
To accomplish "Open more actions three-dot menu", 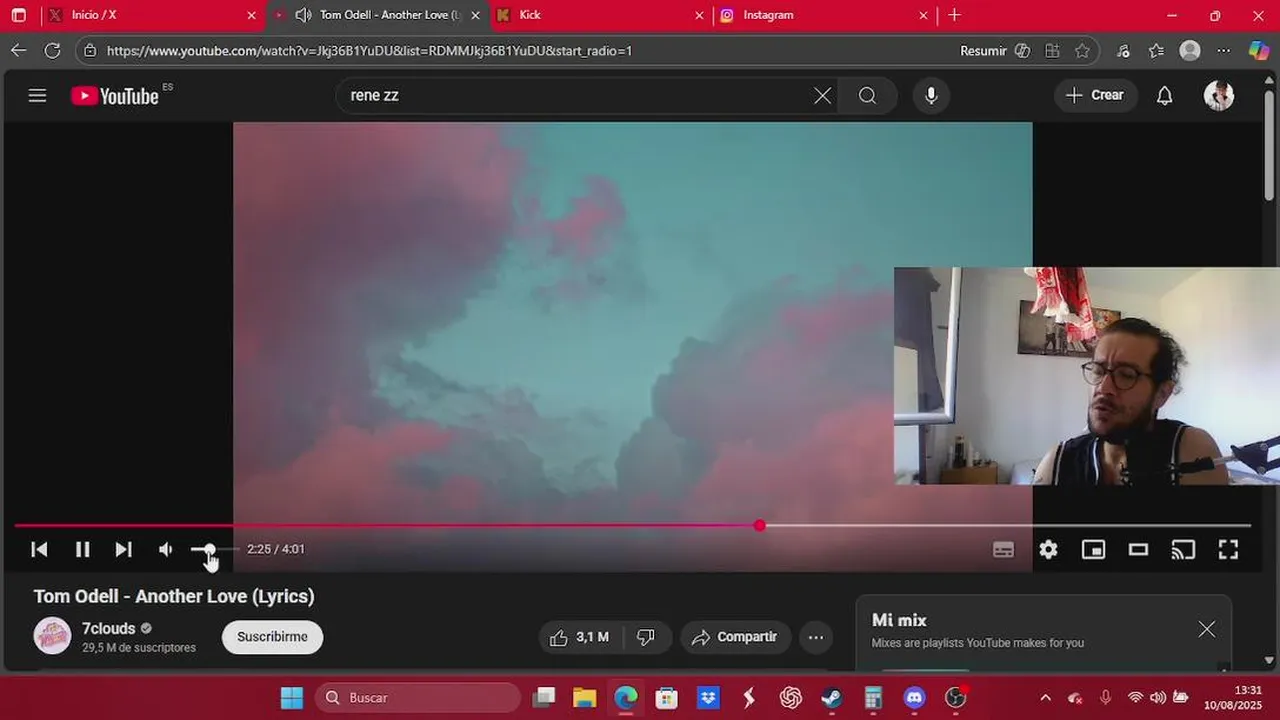I will pos(816,637).
